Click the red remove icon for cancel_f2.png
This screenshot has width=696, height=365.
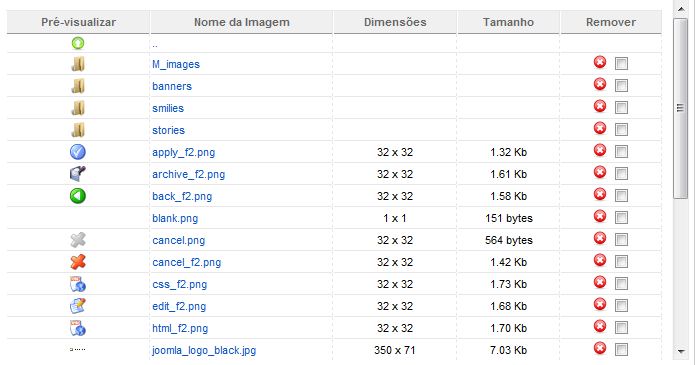point(600,260)
